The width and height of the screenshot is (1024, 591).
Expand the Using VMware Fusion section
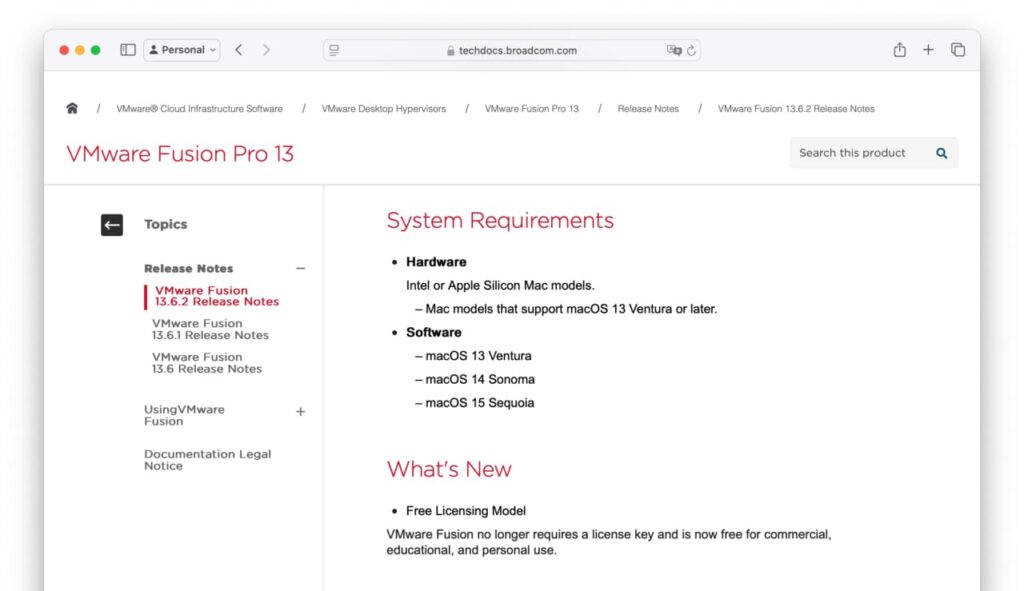(x=301, y=411)
